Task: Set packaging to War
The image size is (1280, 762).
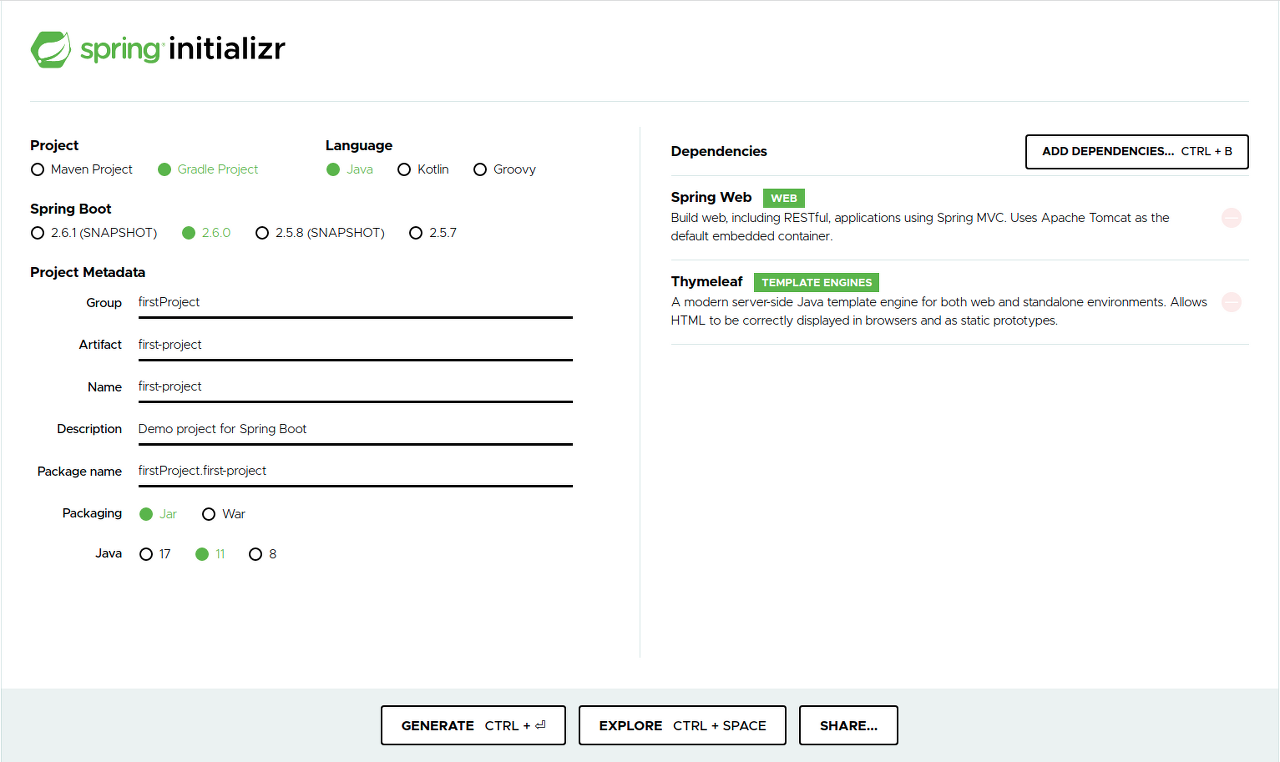Action: [224, 514]
